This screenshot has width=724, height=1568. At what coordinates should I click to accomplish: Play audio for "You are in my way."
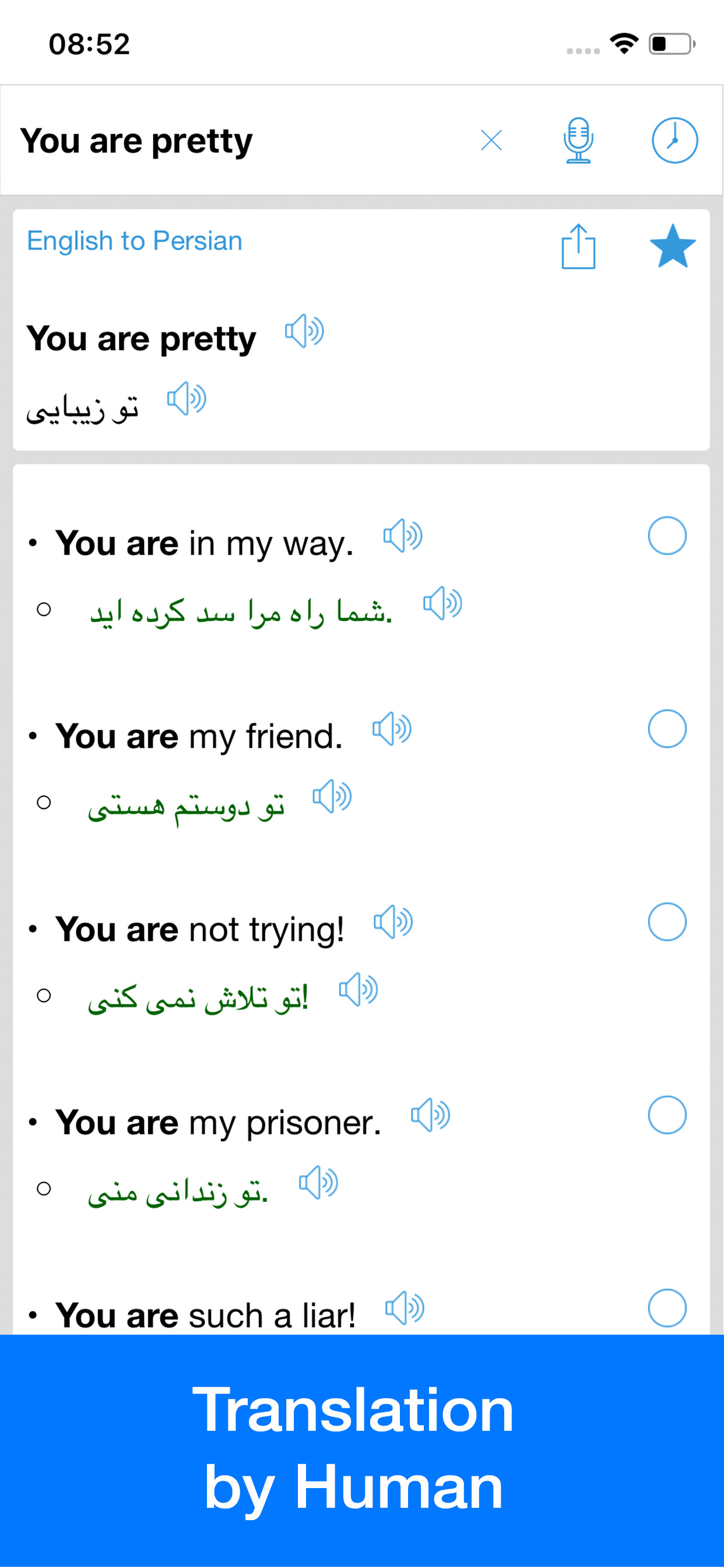(403, 536)
